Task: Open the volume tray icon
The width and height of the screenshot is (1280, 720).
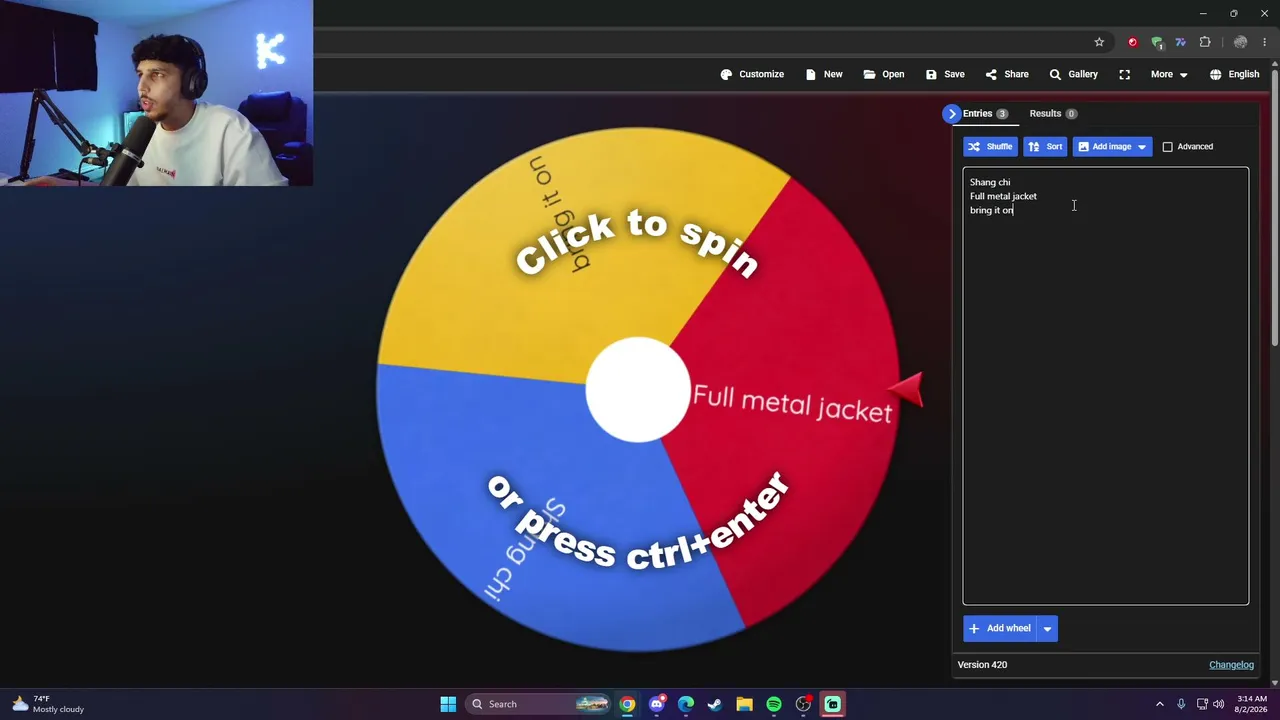Action: (x=1219, y=704)
